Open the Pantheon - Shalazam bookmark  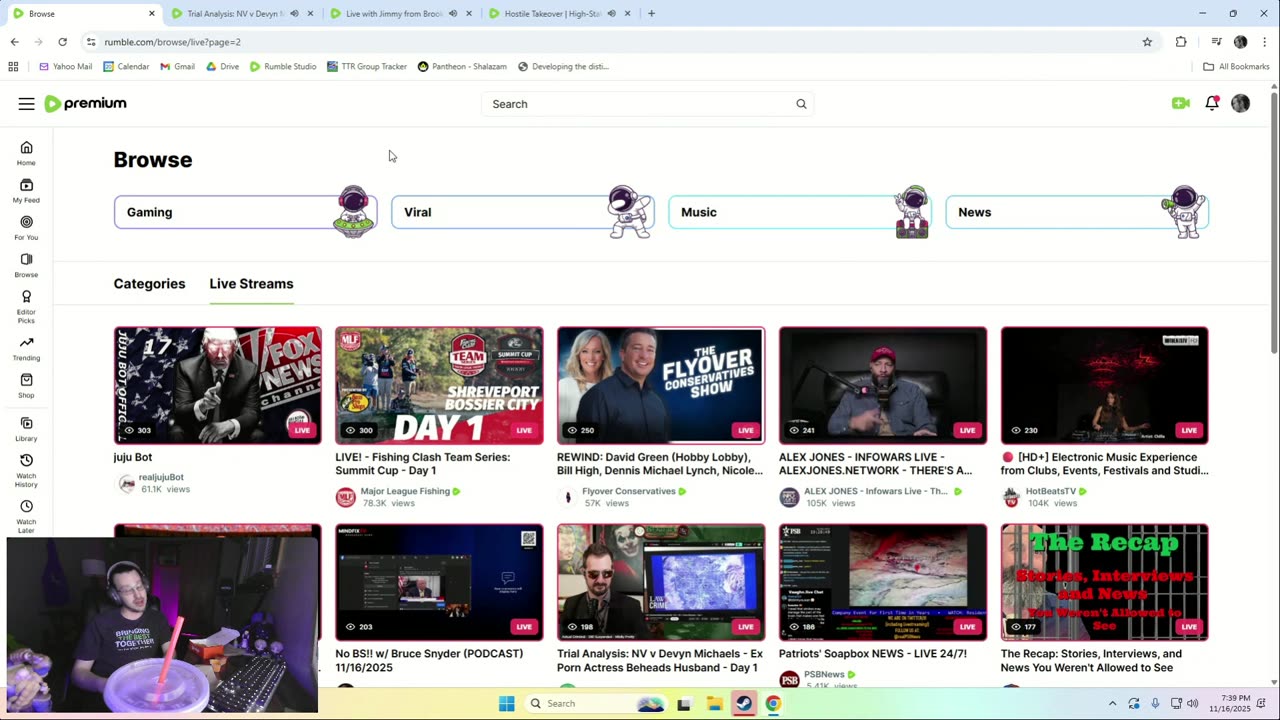[x=462, y=67]
